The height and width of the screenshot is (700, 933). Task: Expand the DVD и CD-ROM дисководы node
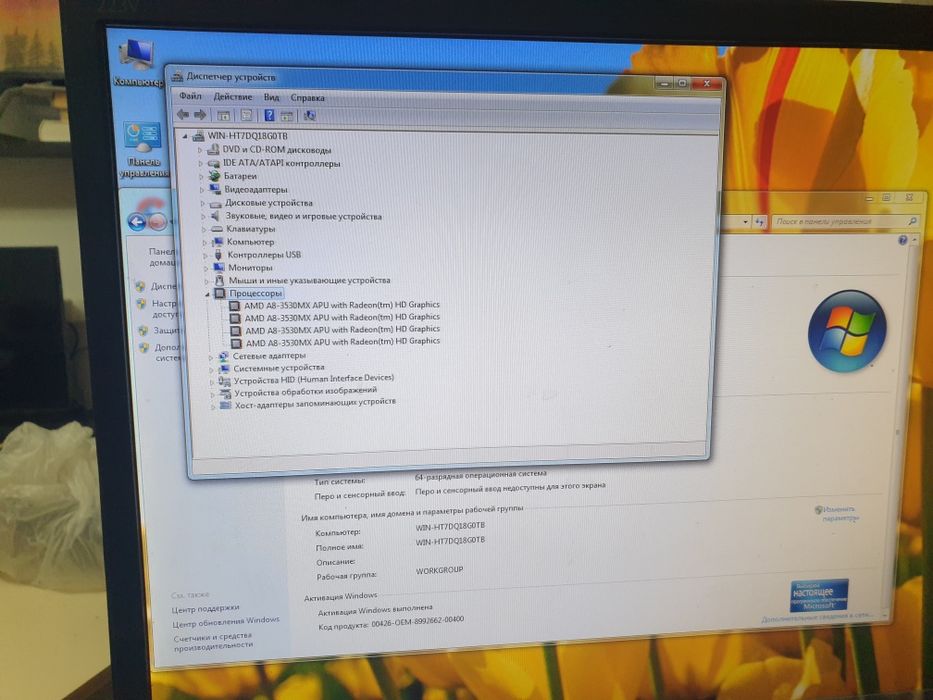tap(200, 150)
